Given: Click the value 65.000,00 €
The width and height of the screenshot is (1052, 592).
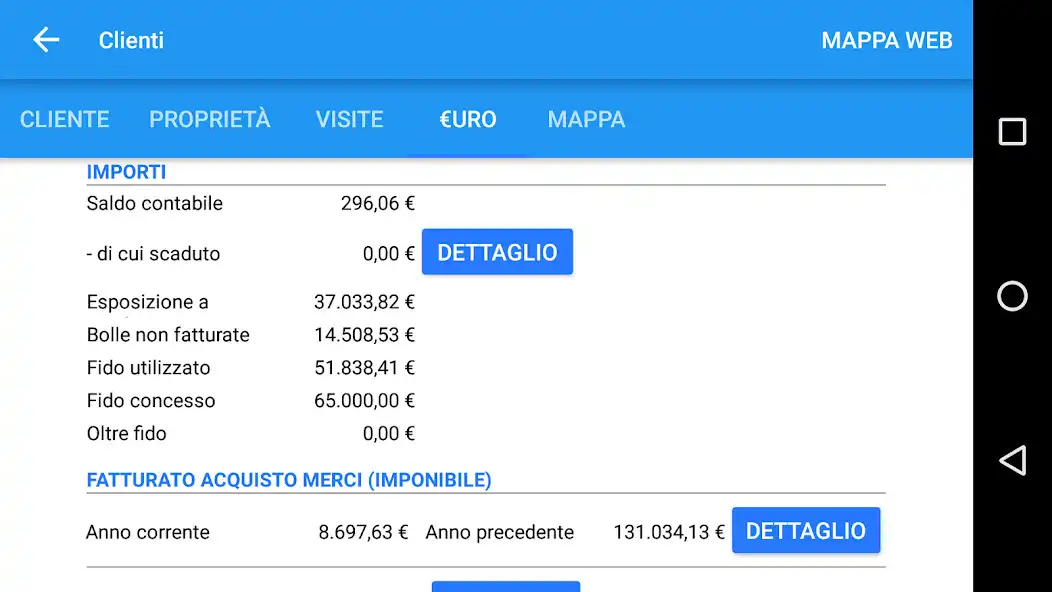Looking at the screenshot, I should (x=364, y=401).
